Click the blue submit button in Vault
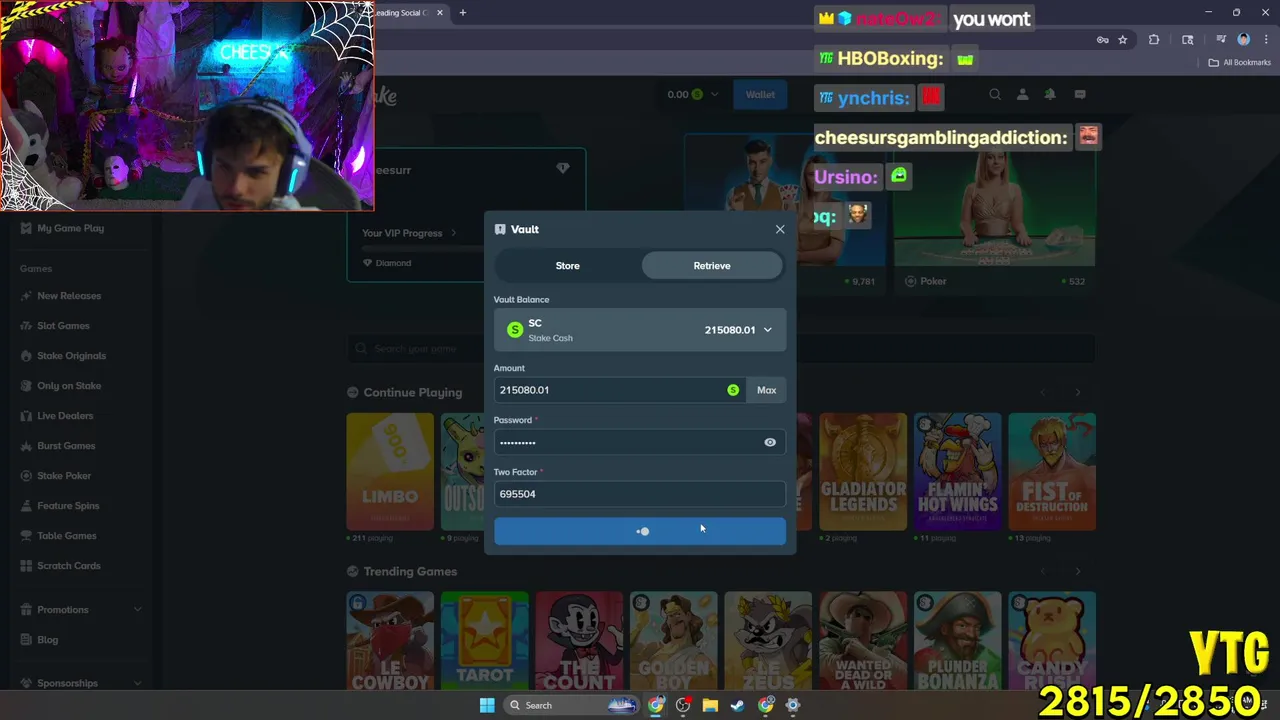 (x=640, y=531)
